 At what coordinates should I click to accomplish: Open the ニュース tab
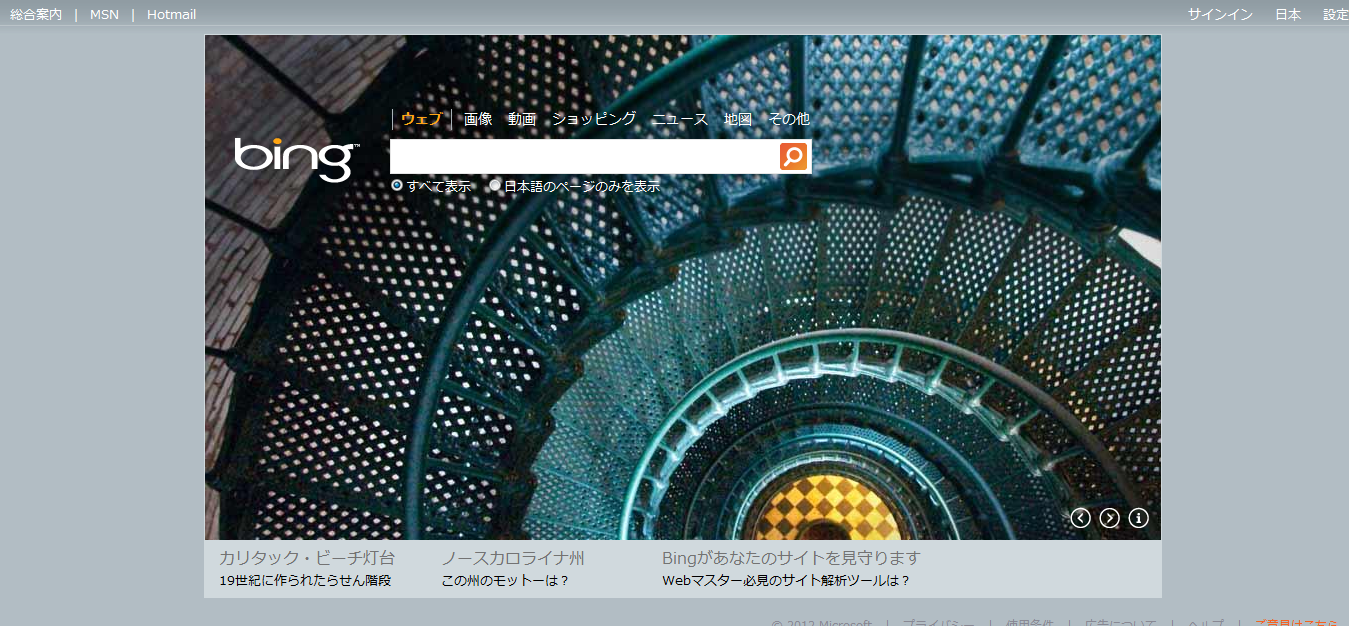pos(680,119)
